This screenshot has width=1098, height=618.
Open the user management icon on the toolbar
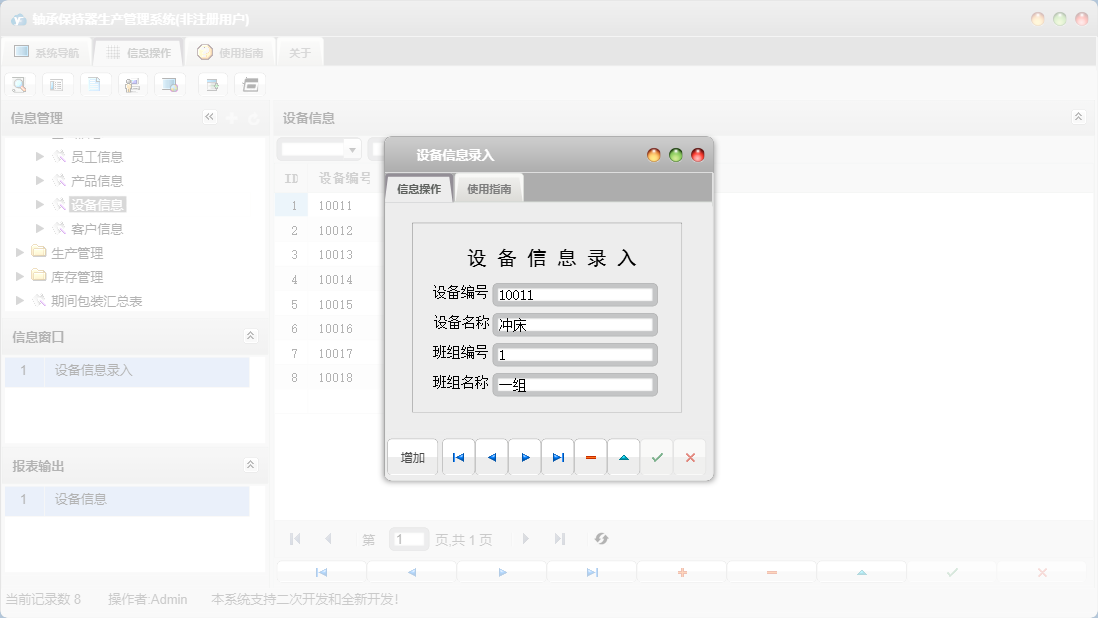[133, 84]
